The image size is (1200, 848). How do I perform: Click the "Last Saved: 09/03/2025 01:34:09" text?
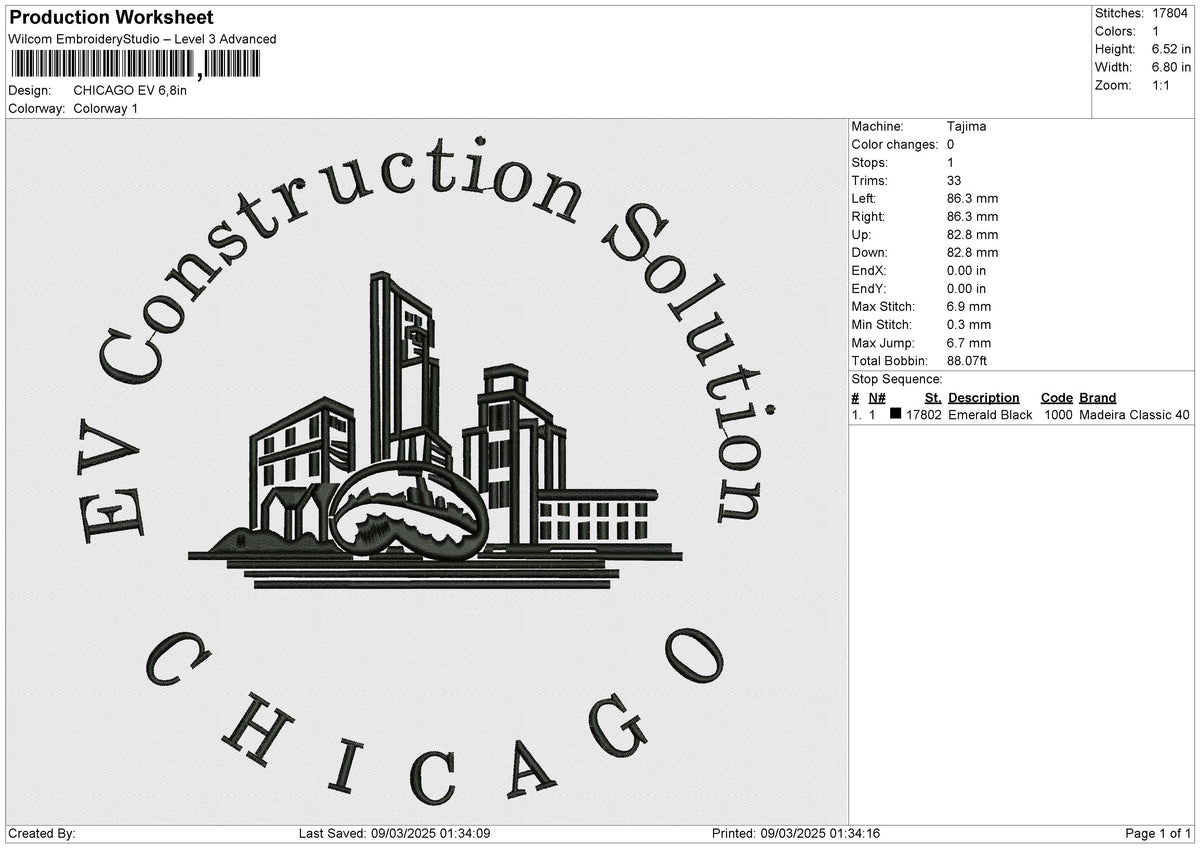tap(394, 834)
